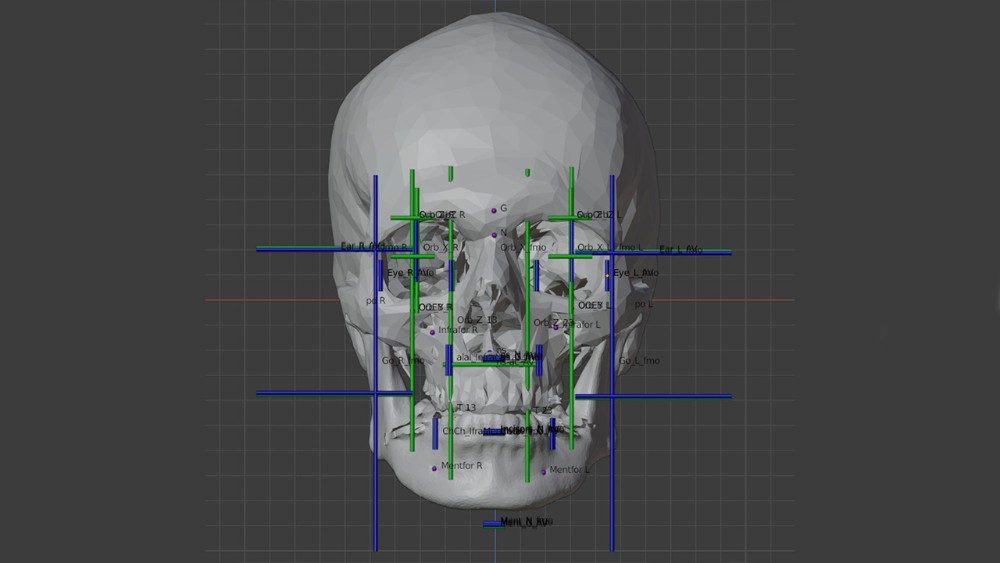Select the G landmark point on forehead

tap(493, 210)
